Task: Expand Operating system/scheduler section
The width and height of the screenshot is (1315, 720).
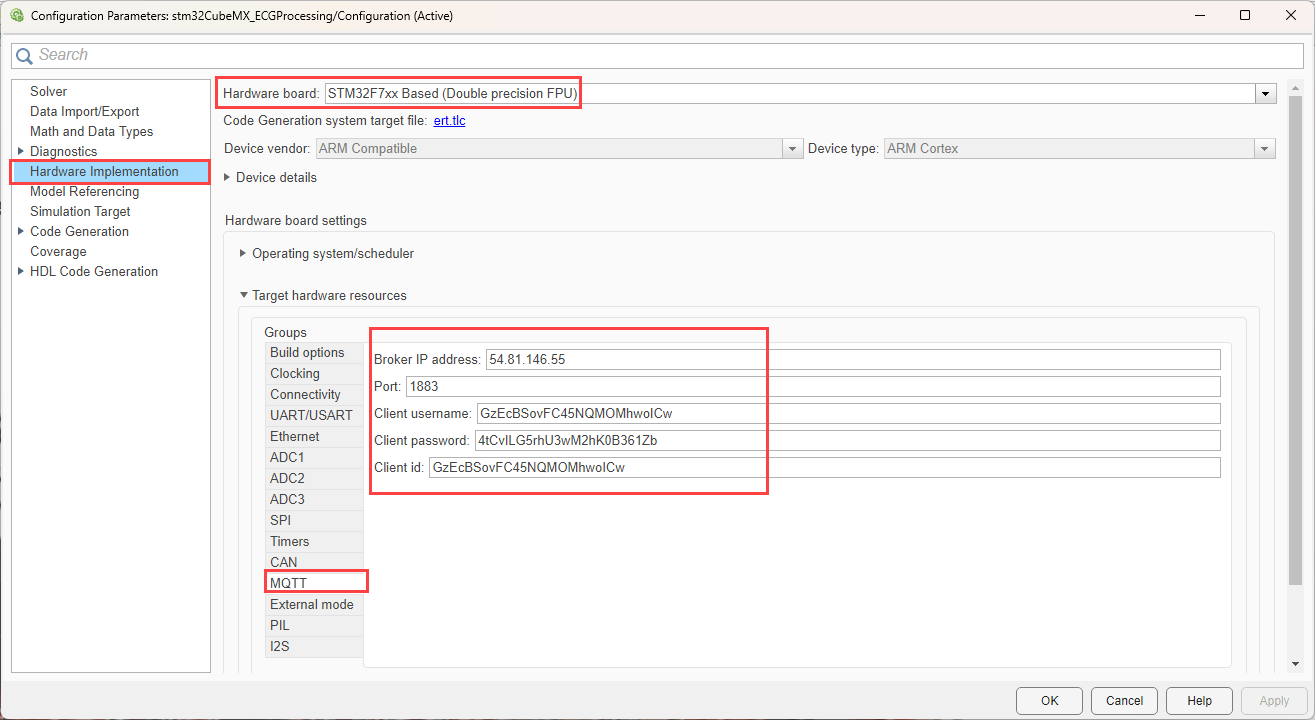Action: (x=243, y=254)
